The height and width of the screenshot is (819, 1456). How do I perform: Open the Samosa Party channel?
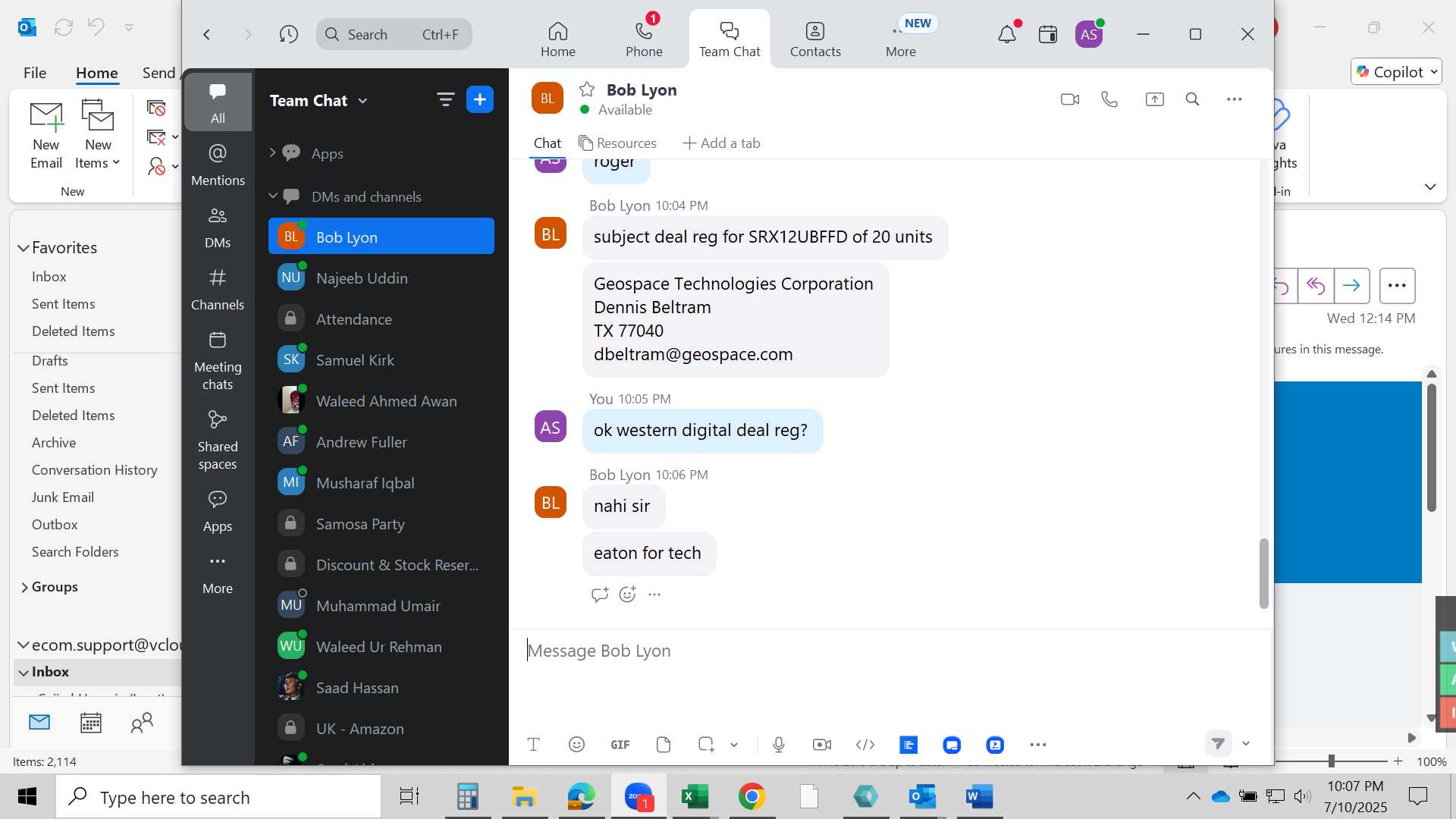click(381, 524)
